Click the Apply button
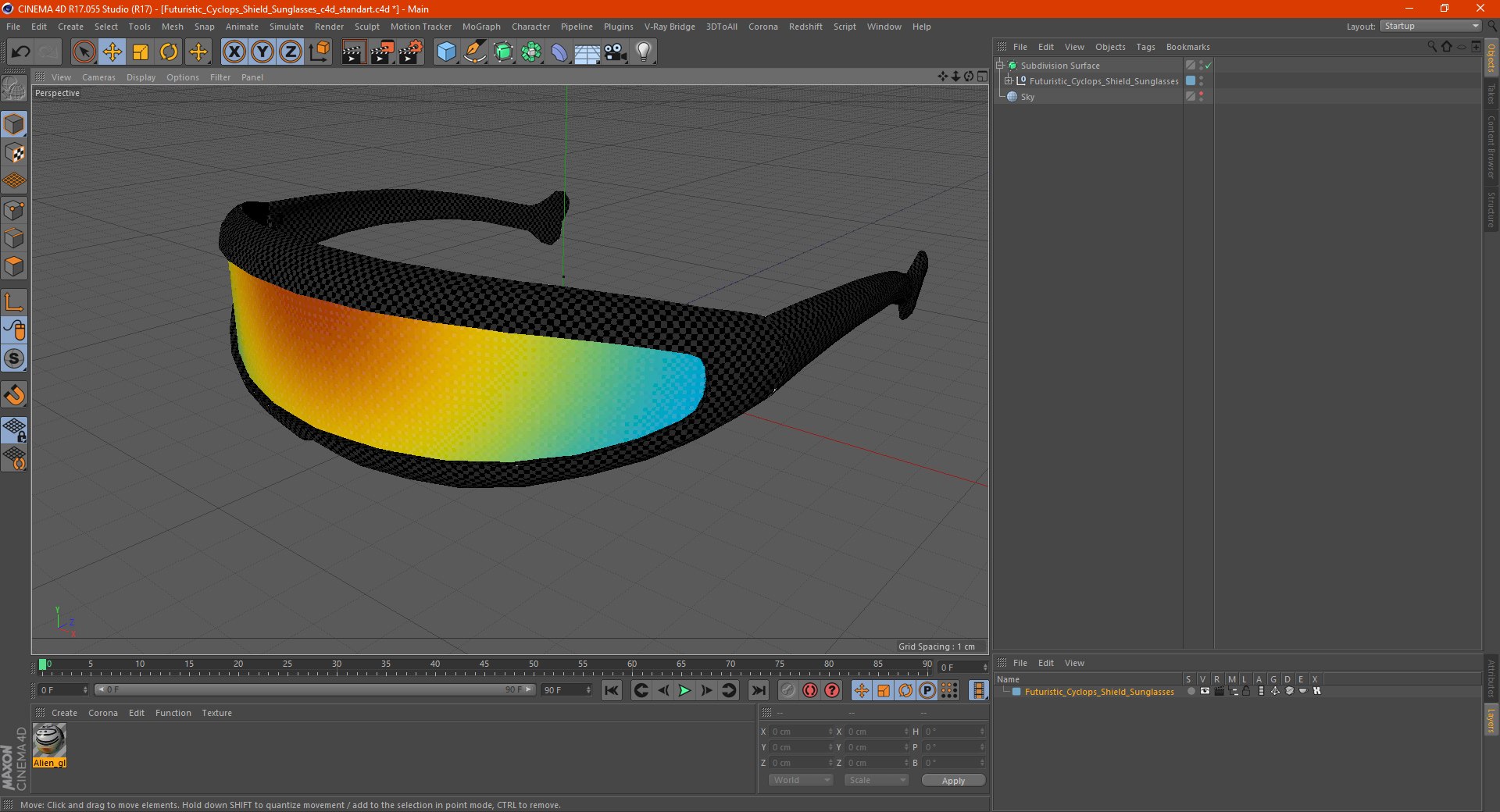This screenshot has height=812, width=1500. (x=953, y=781)
